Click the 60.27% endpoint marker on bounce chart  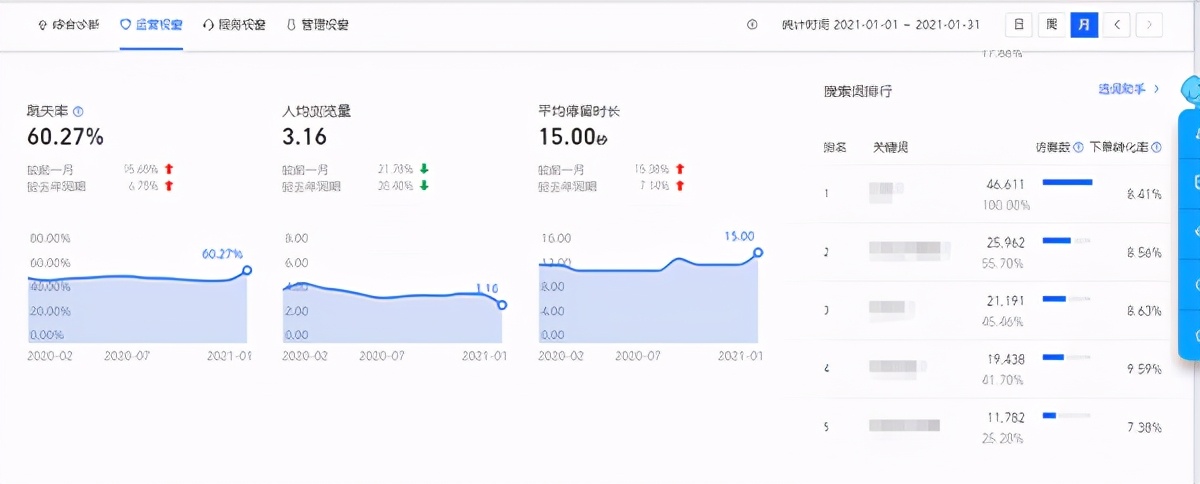tap(247, 270)
